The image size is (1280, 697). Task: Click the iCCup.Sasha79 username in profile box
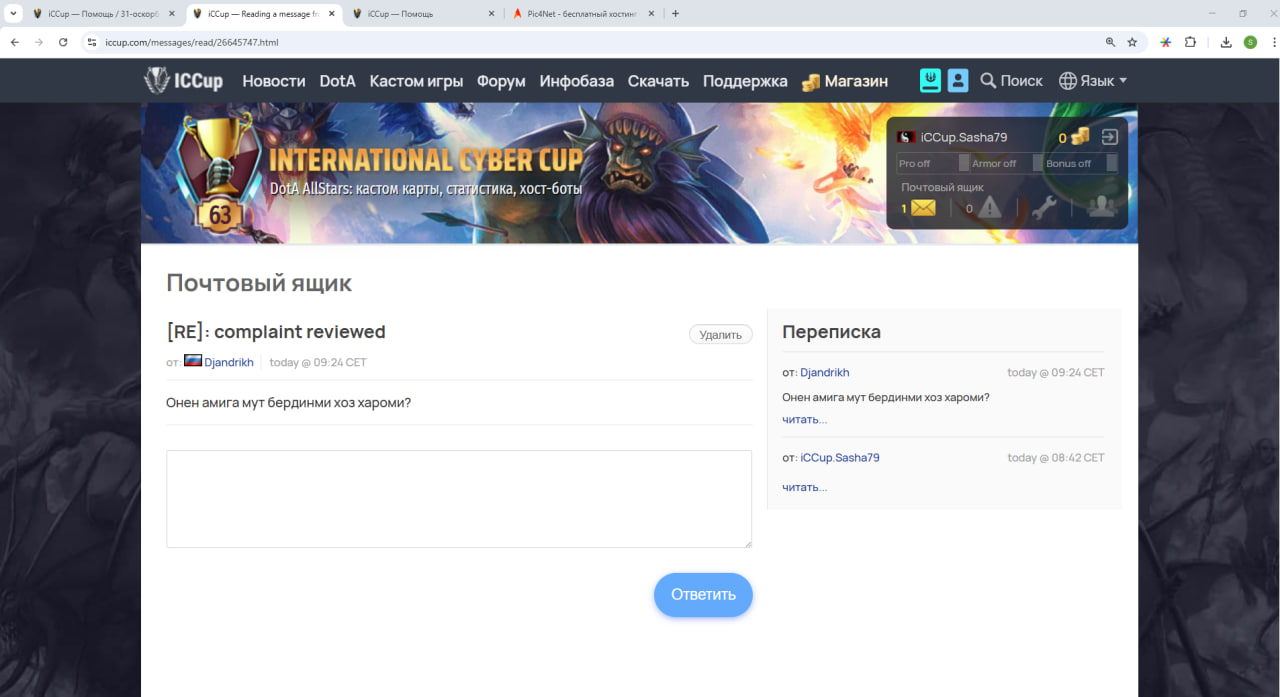[964, 137]
